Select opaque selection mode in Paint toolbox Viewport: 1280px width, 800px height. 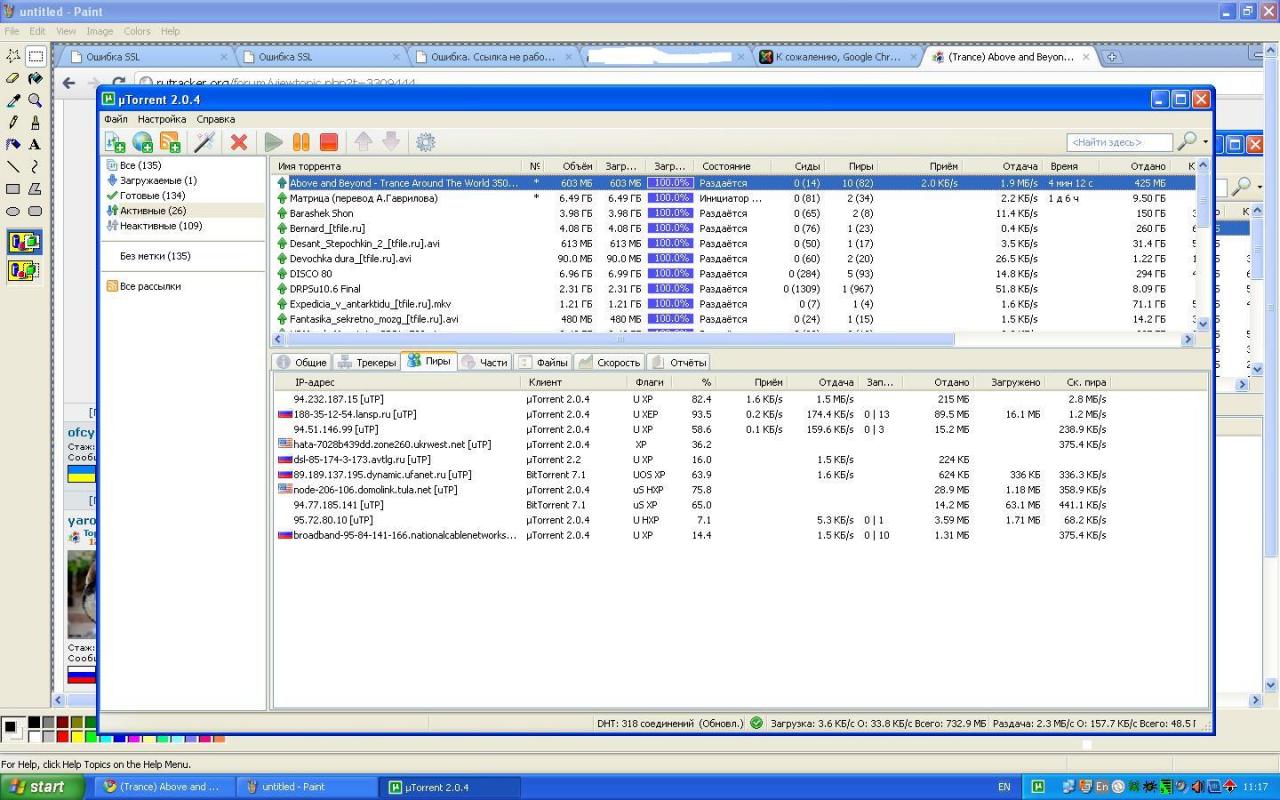point(24,242)
